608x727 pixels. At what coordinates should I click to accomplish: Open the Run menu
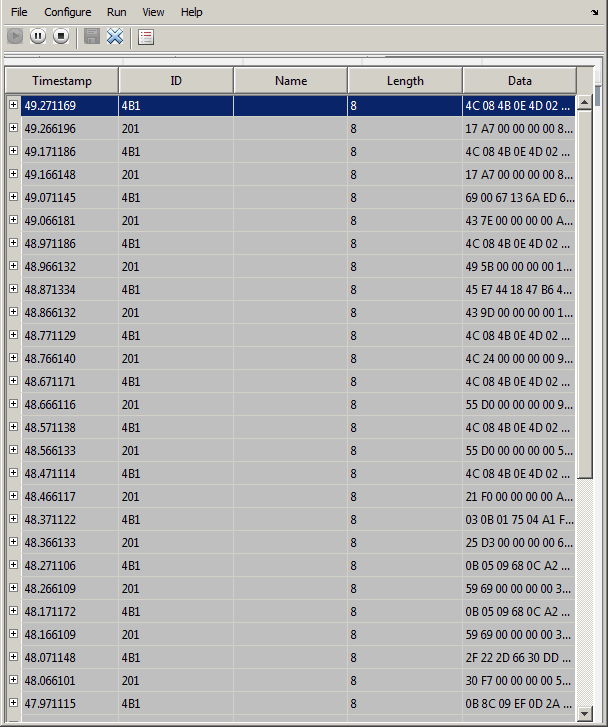click(116, 12)
